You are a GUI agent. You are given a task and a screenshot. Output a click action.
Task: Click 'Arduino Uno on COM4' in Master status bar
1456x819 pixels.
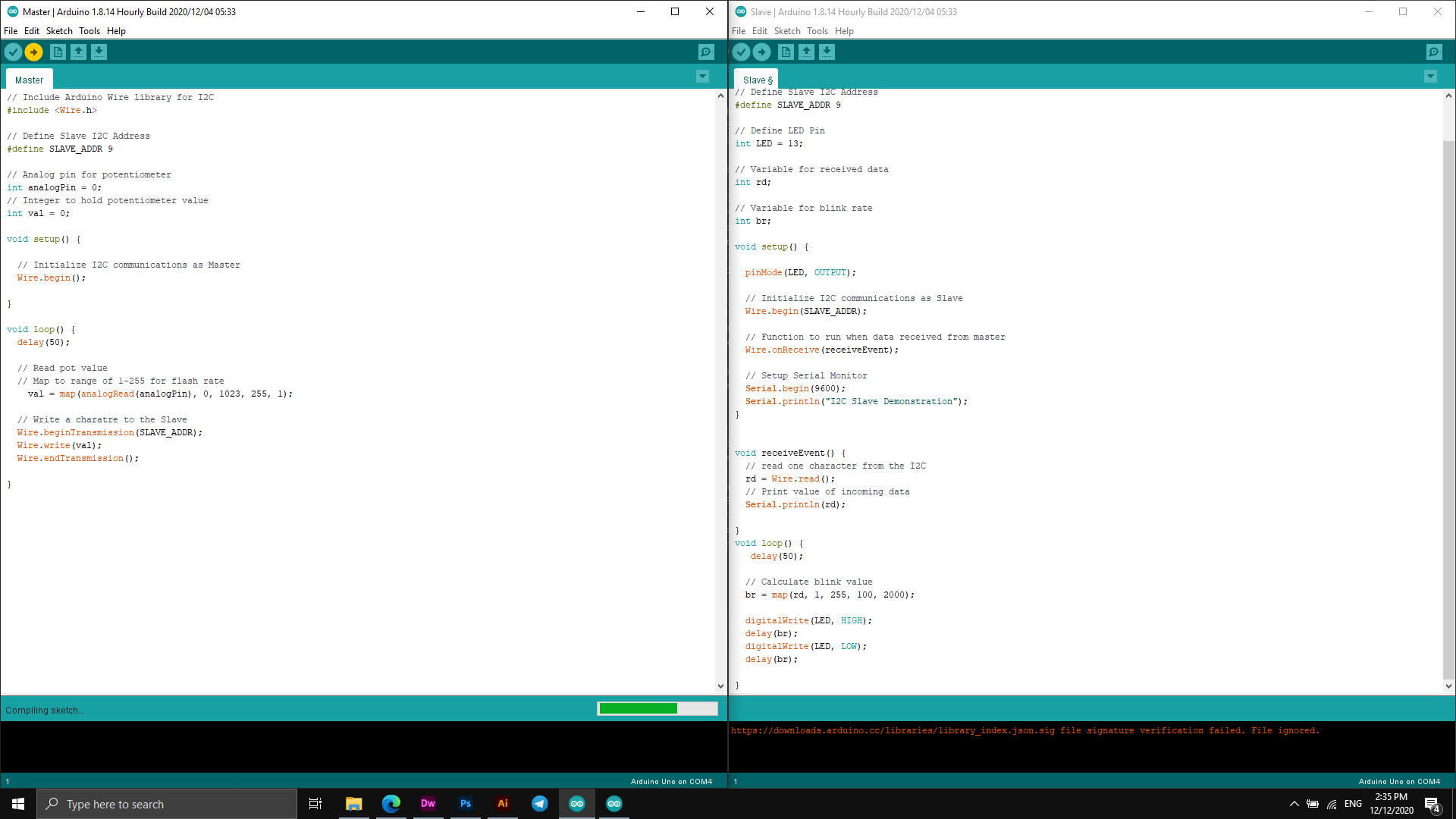671,781
